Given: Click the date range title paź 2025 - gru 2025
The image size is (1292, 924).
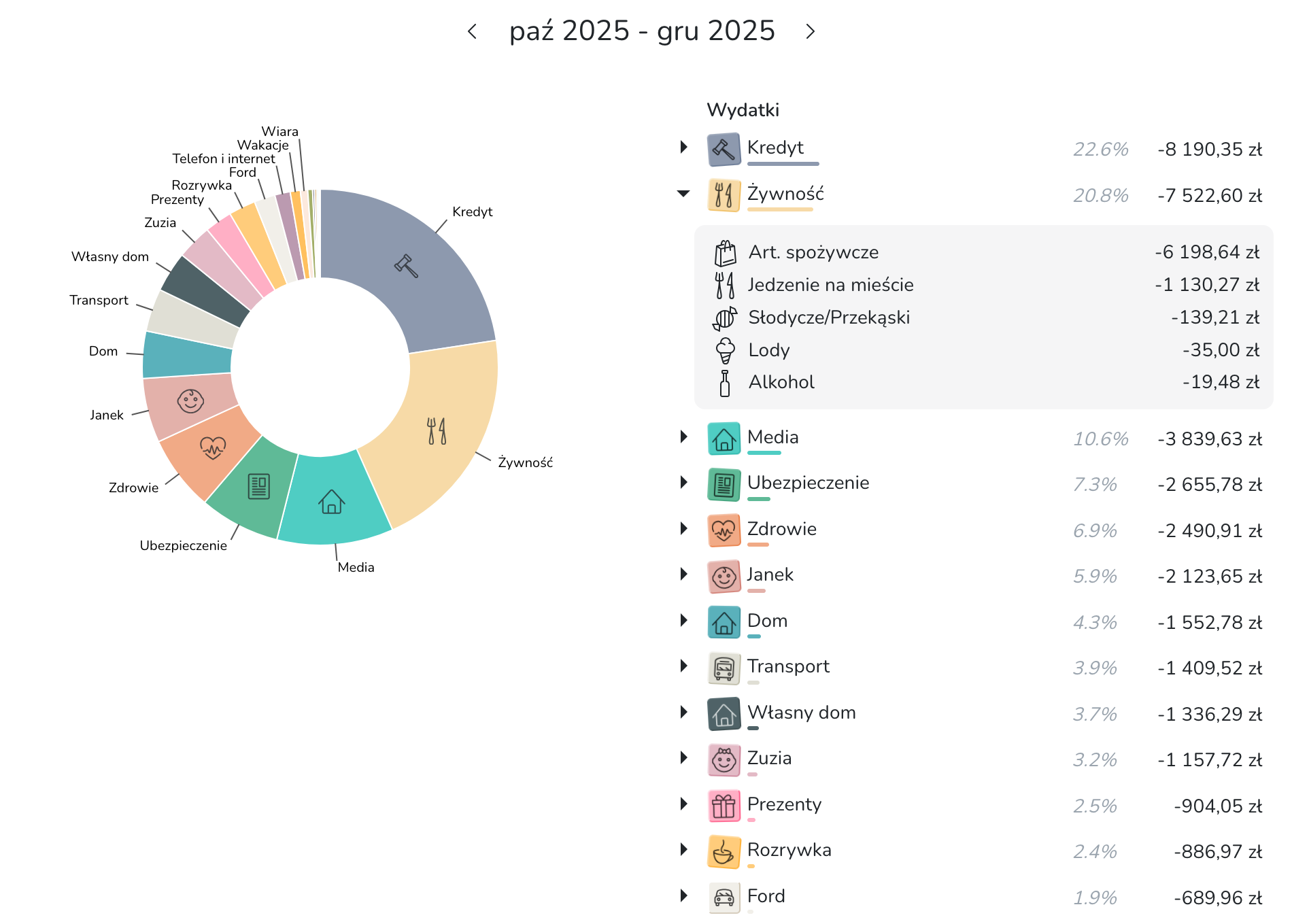Looking at the screenshot, I should 642,31.
